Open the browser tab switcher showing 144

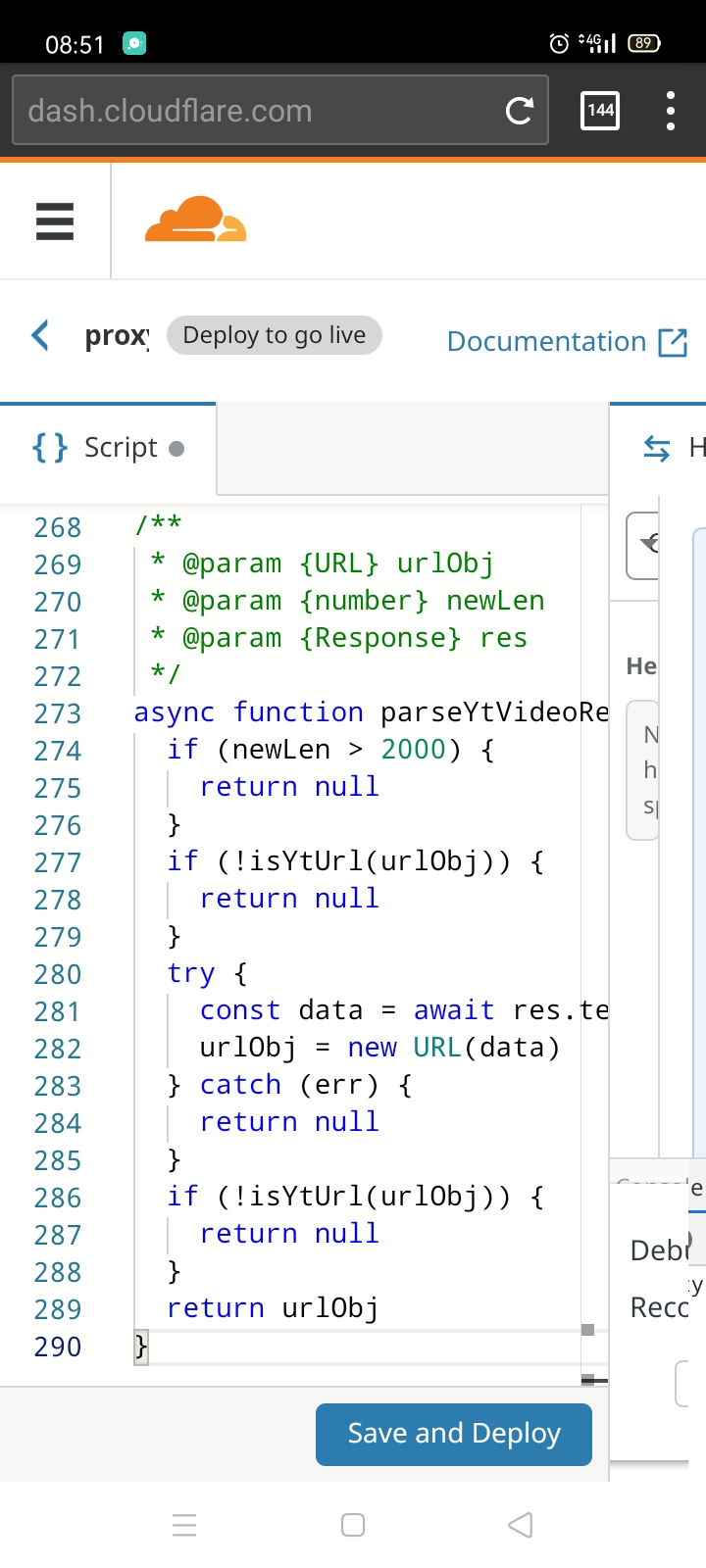(600, 111)
